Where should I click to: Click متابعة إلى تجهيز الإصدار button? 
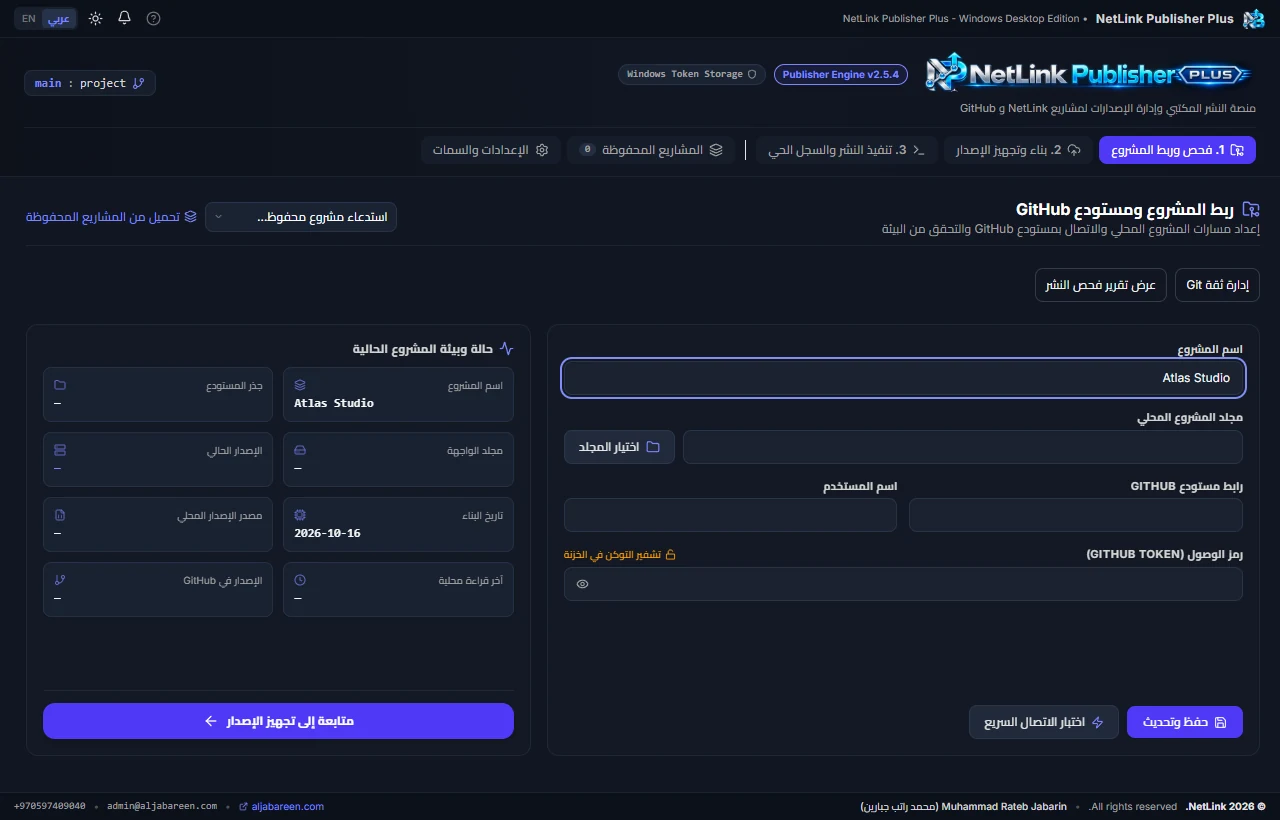pyautogui.click(x=278, y=721)
